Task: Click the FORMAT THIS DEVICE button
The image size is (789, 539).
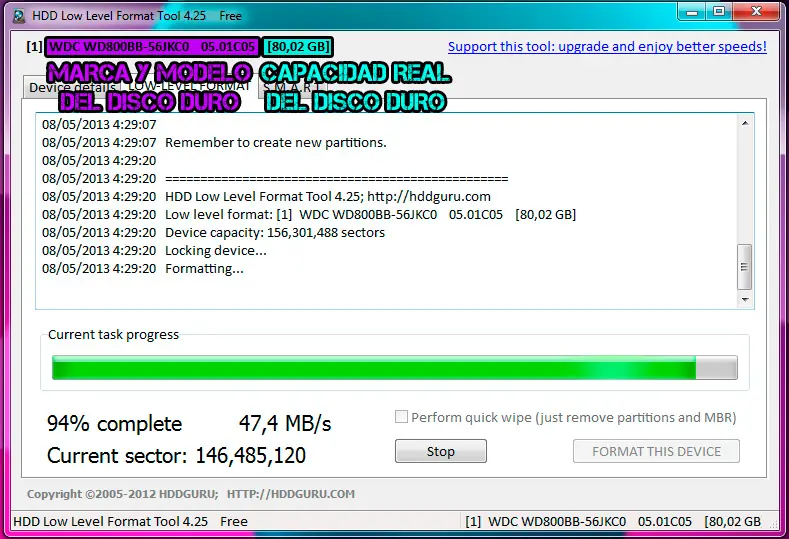Action: 656,451
